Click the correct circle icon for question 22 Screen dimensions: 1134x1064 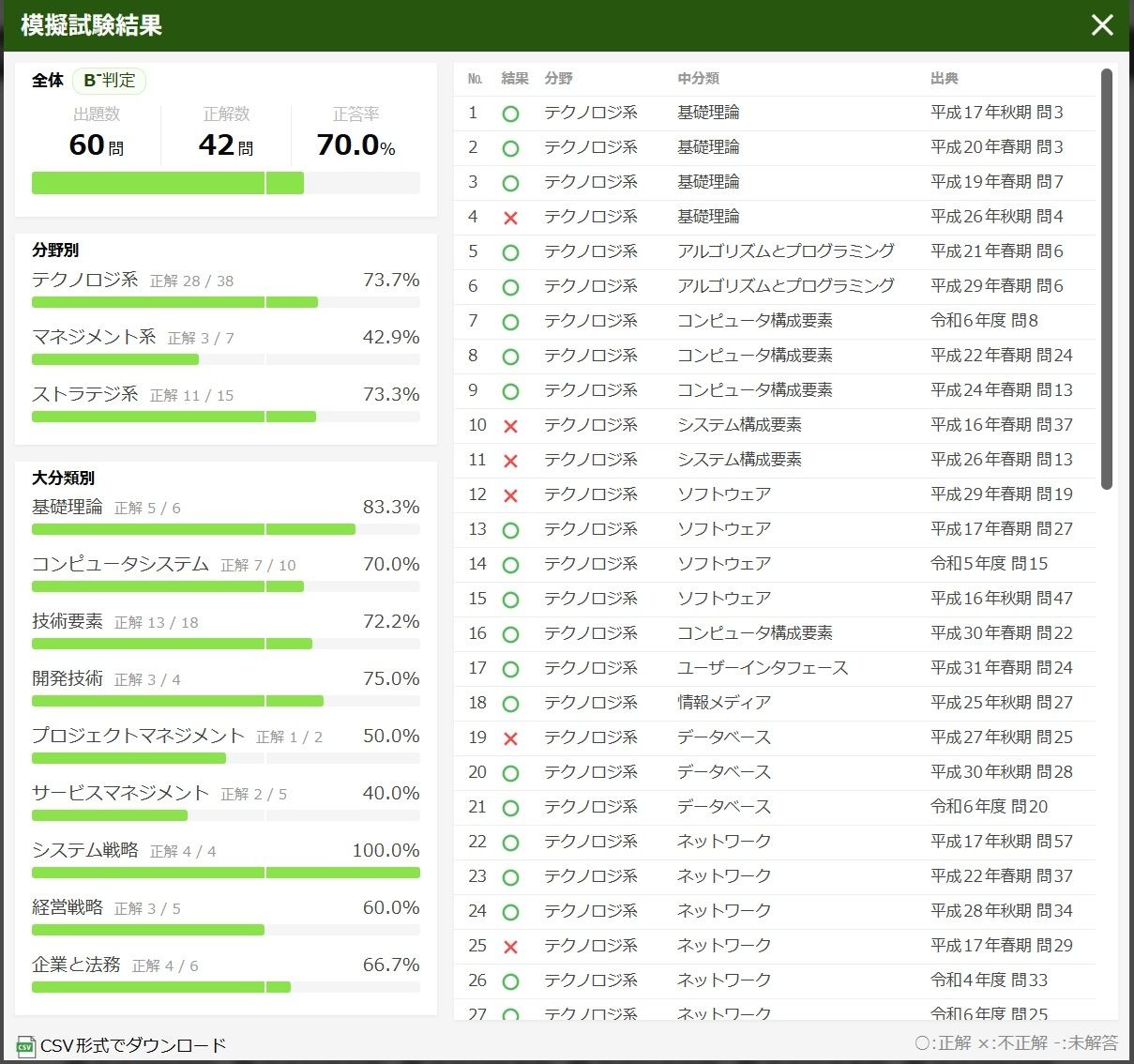coord(510,843)
